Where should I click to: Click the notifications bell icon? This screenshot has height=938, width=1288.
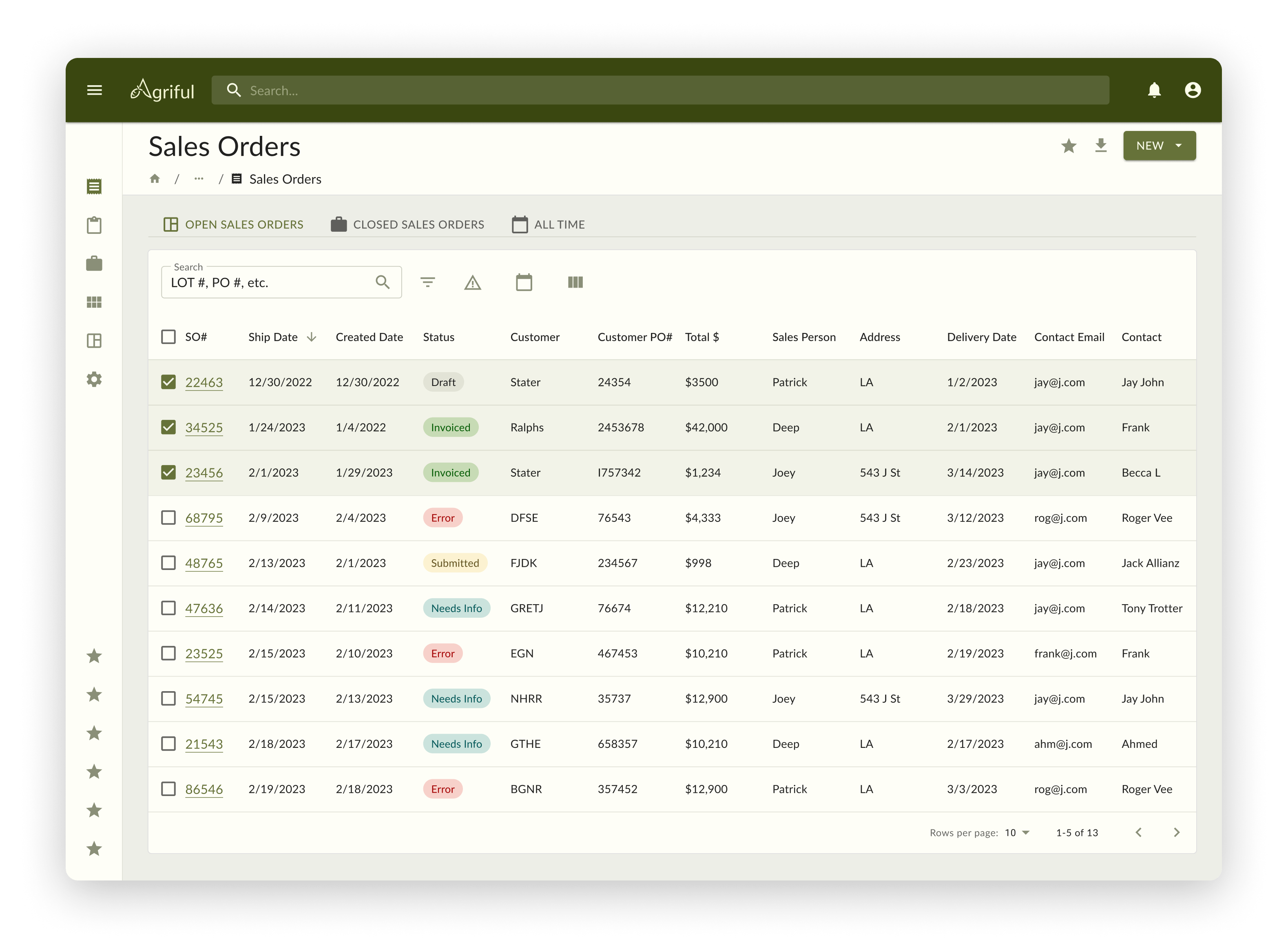[1154, 90]
